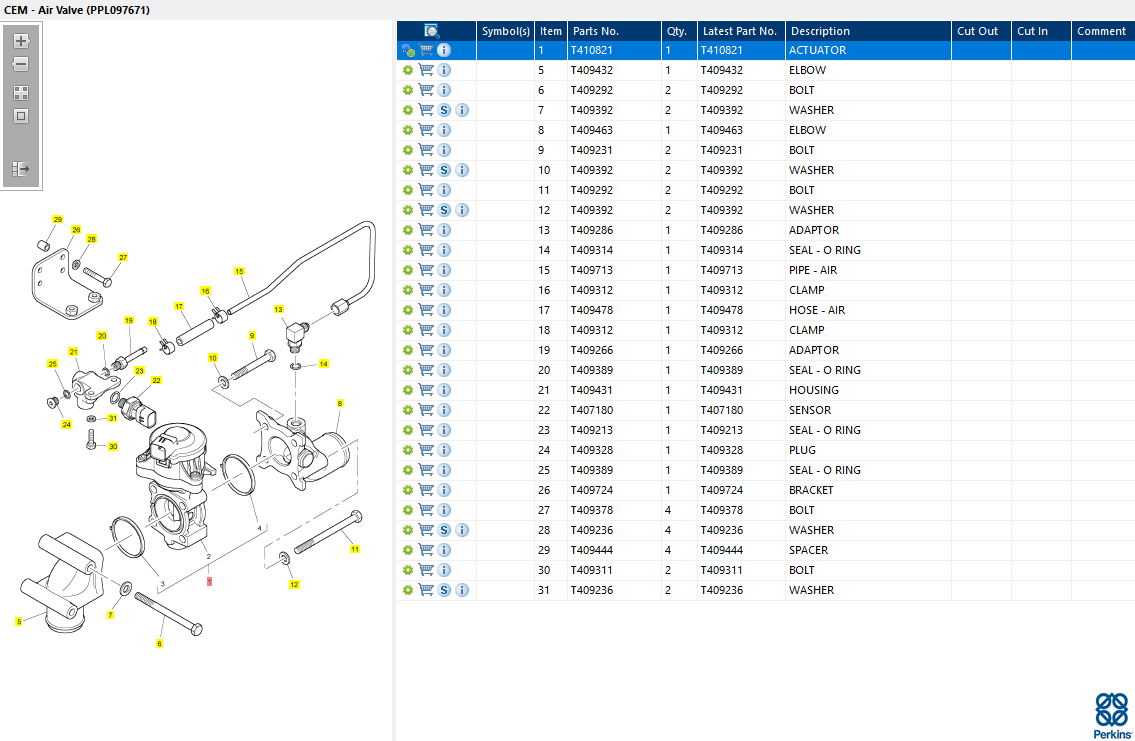Zoom out on the diagram
Screen dimensions: 1135x741
pos(21,64)
